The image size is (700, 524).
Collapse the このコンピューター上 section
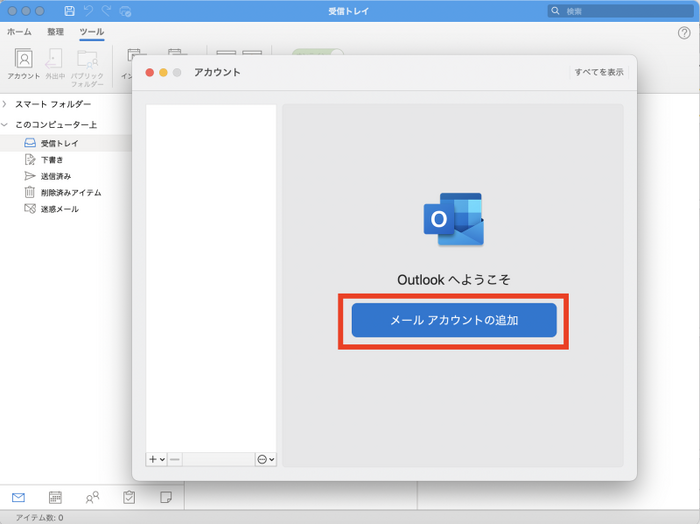pos(4,125)
